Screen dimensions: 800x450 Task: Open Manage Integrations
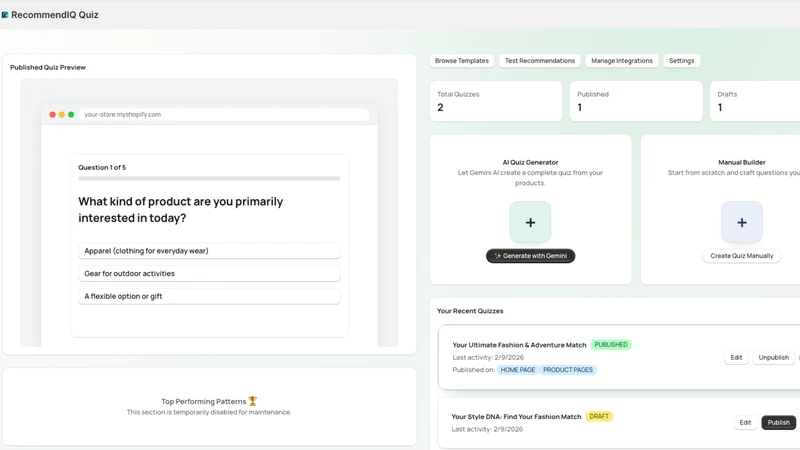[622, 61]
